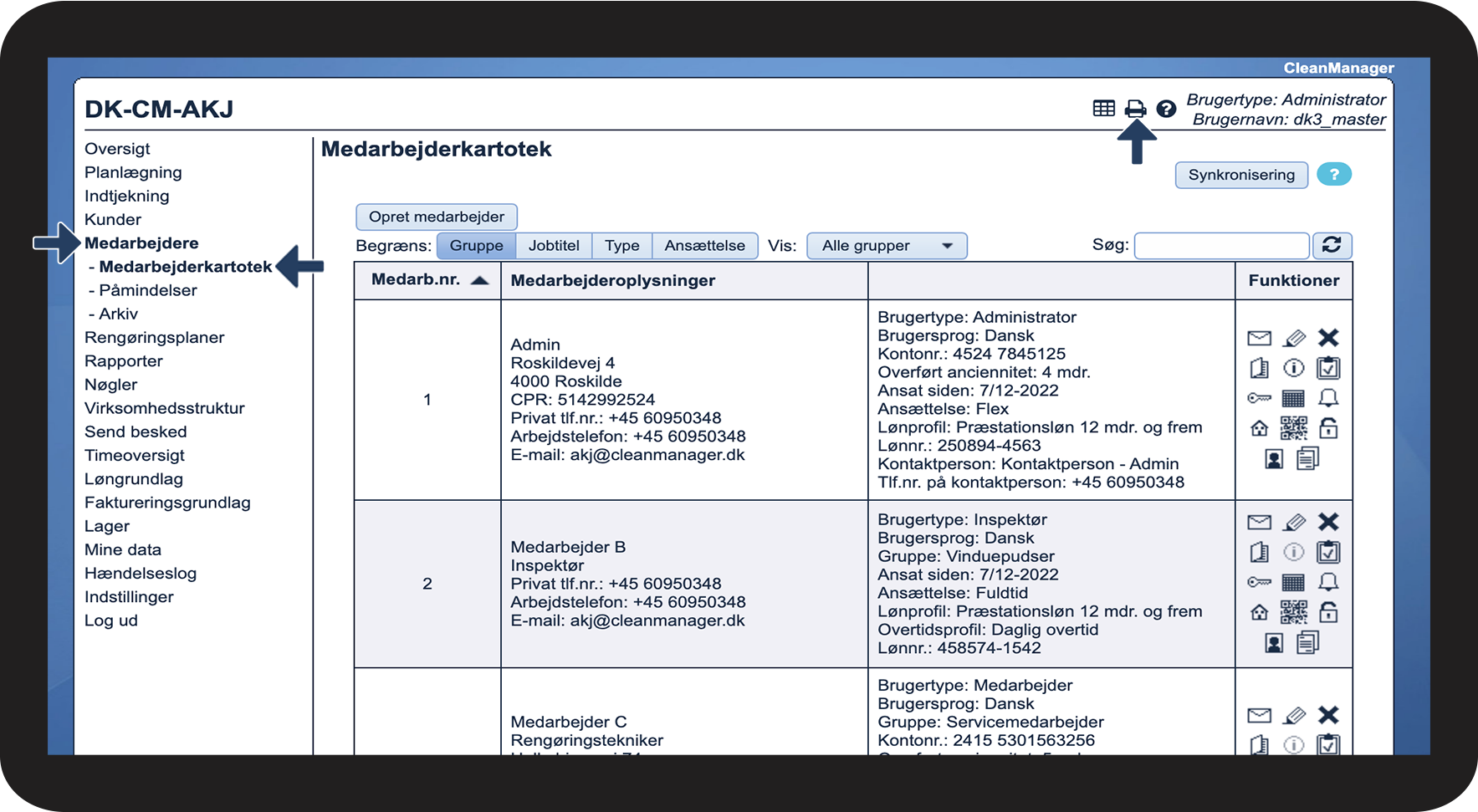The width and height of the screenshot is (1478, 812).
Task: Delete Medarbejder C with X icon
Action: (x=1328, y=715)
